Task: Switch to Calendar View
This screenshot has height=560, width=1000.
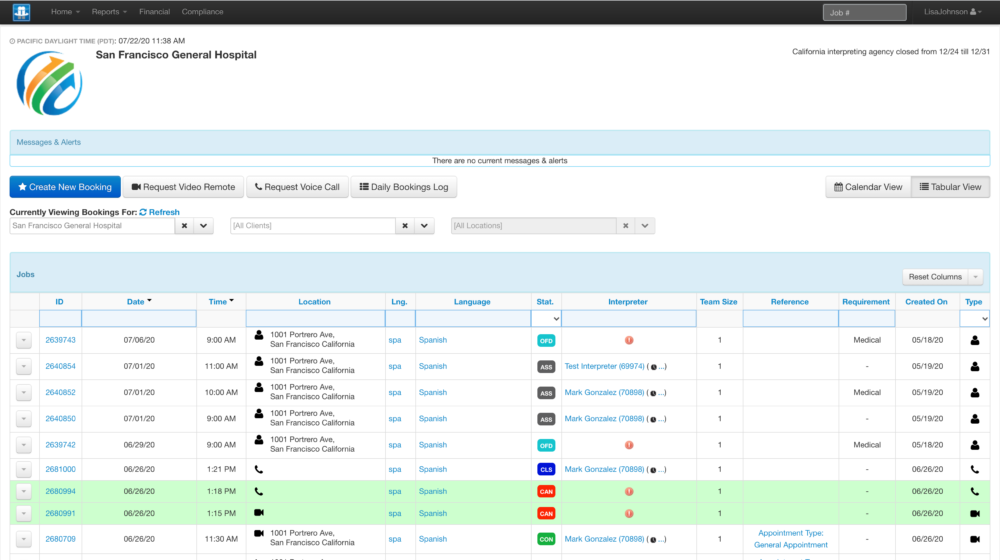Action: pyautogui.click(x=868, y=187)
